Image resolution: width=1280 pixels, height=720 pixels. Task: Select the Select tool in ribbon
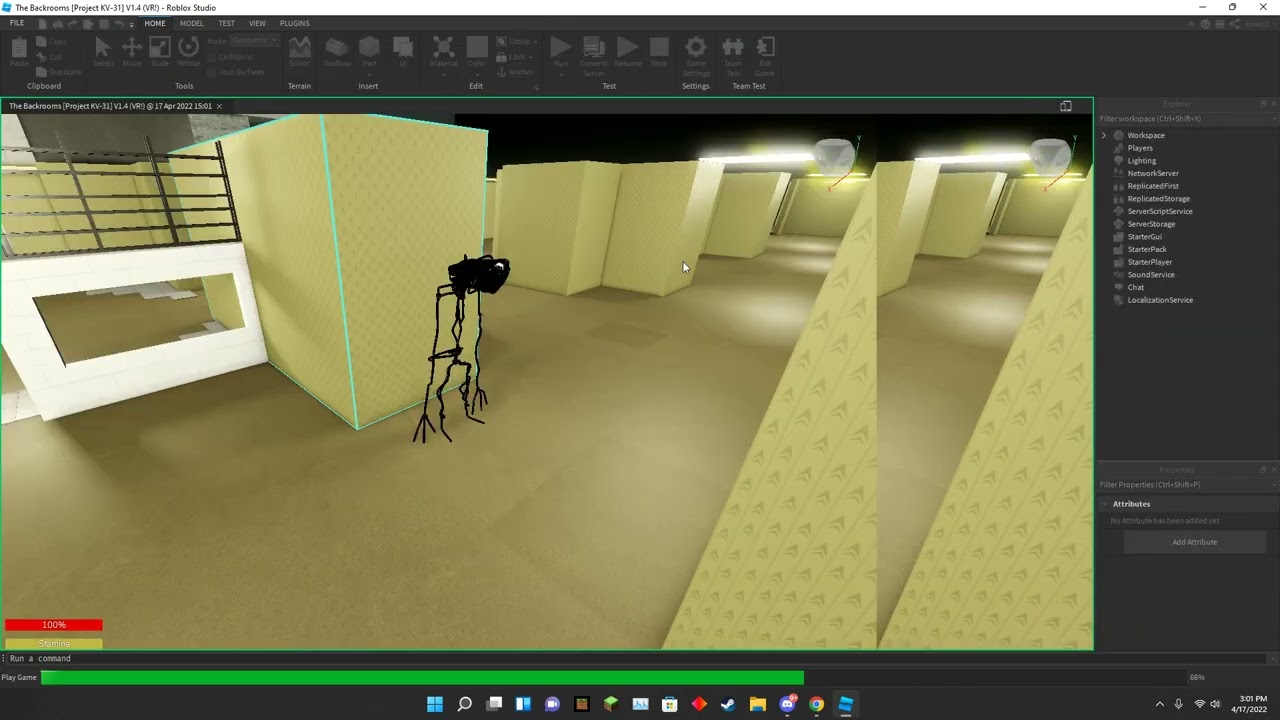103,52
